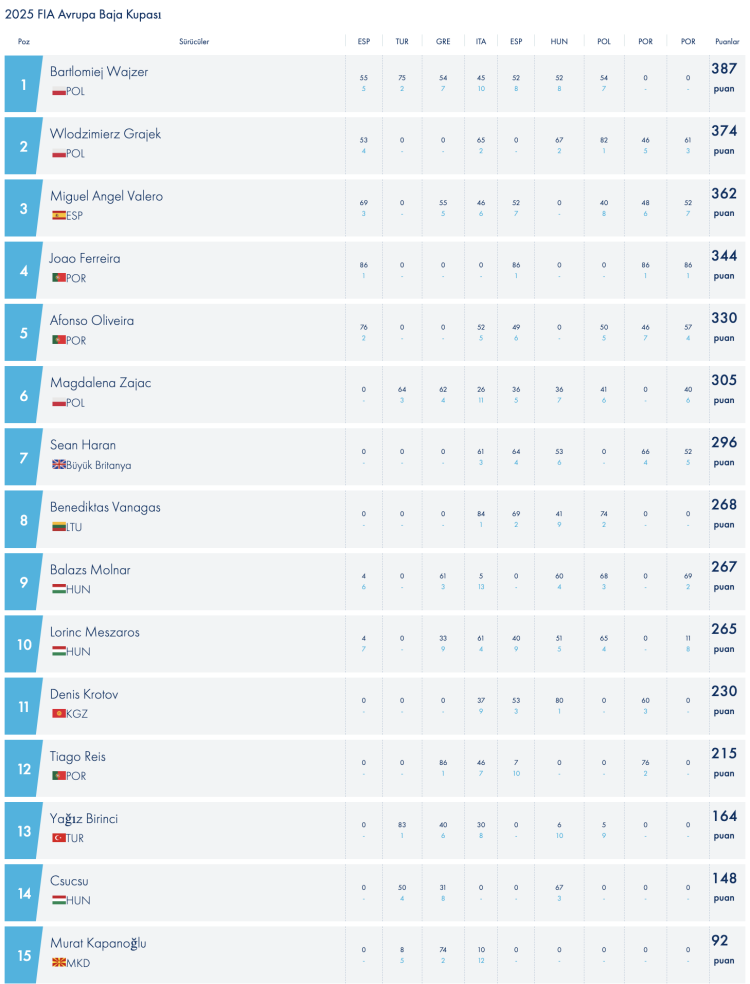Click the TUR round column header
Screen dimensions: 750x984
(402, 42)
